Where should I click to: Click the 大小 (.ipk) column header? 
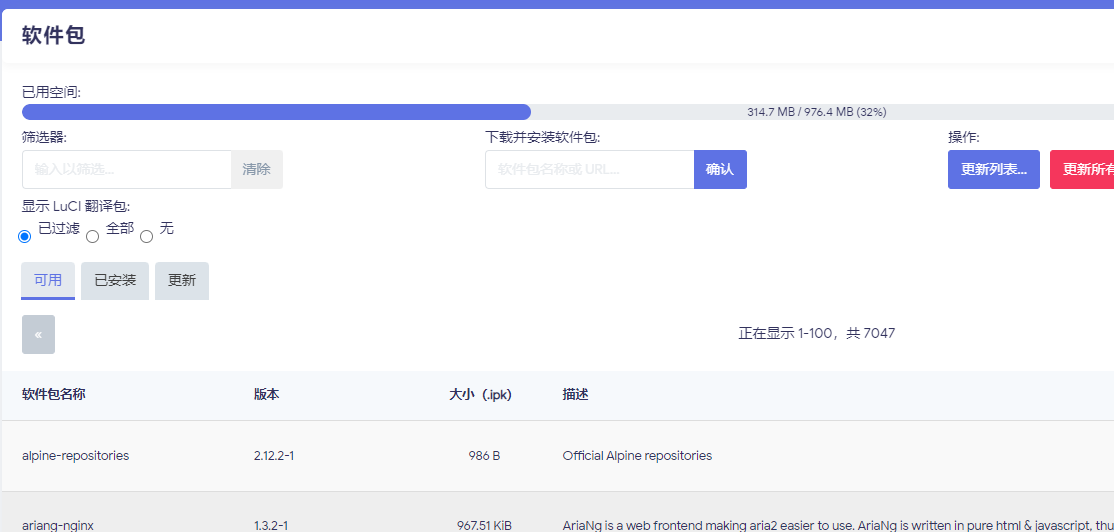pos(480,395)
